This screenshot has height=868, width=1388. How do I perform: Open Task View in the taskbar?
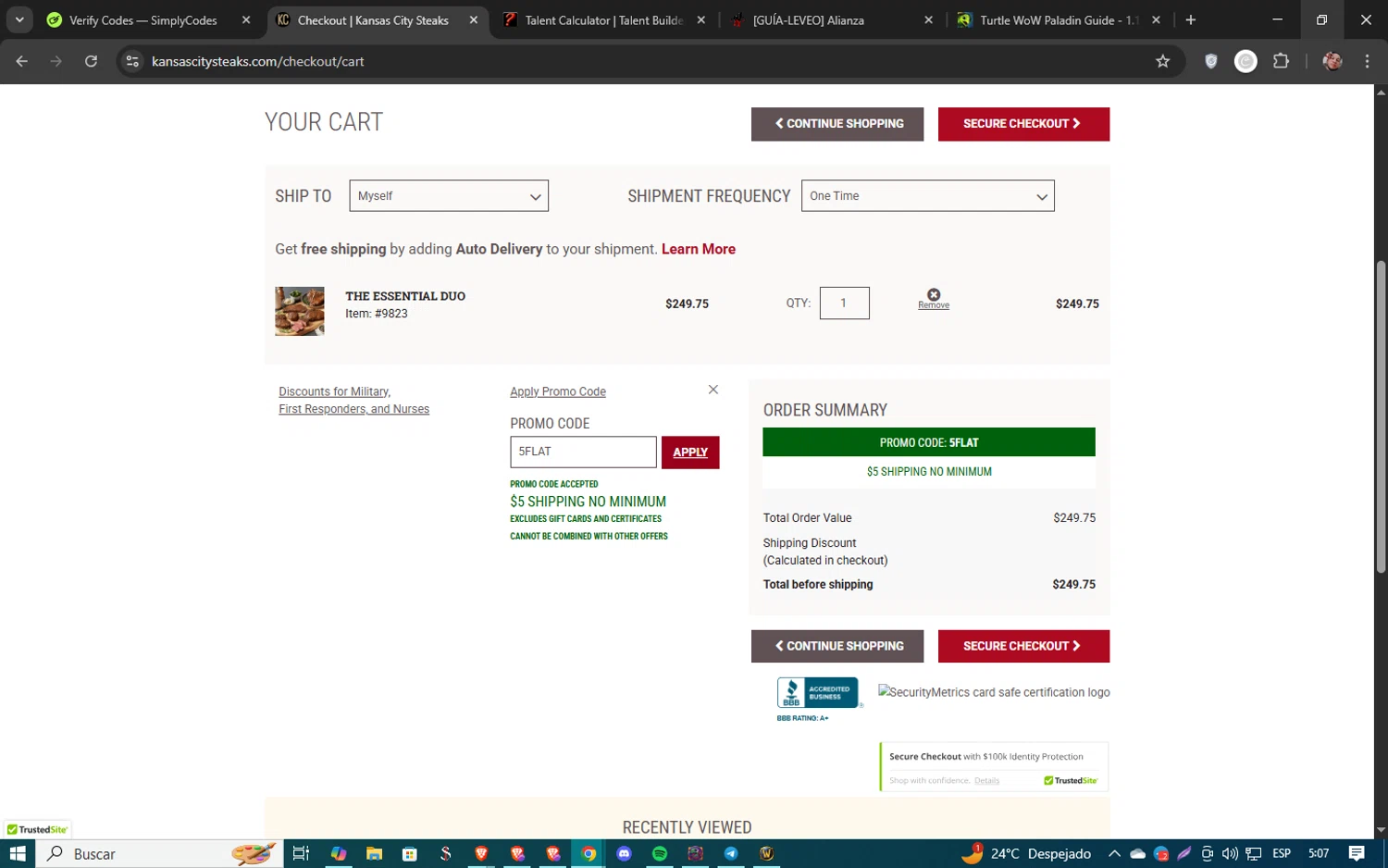tap(301, 853)
